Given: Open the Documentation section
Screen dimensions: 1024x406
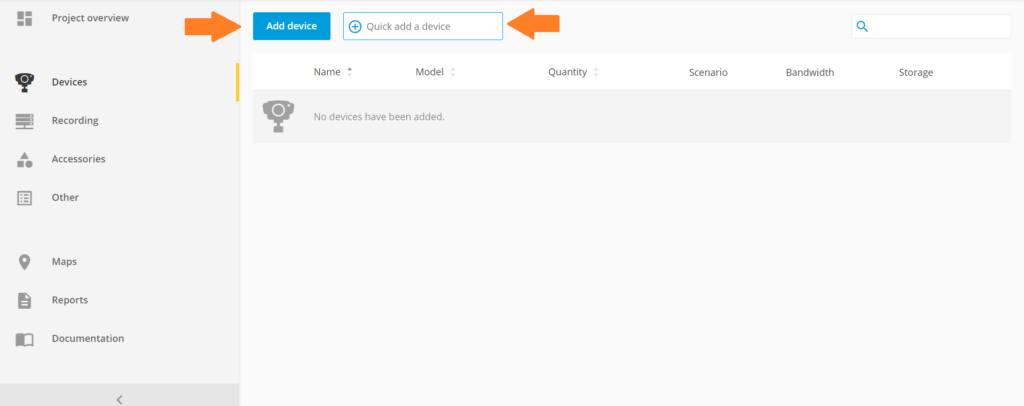Looking at the screenshot, I should click(x=88, y=339).
